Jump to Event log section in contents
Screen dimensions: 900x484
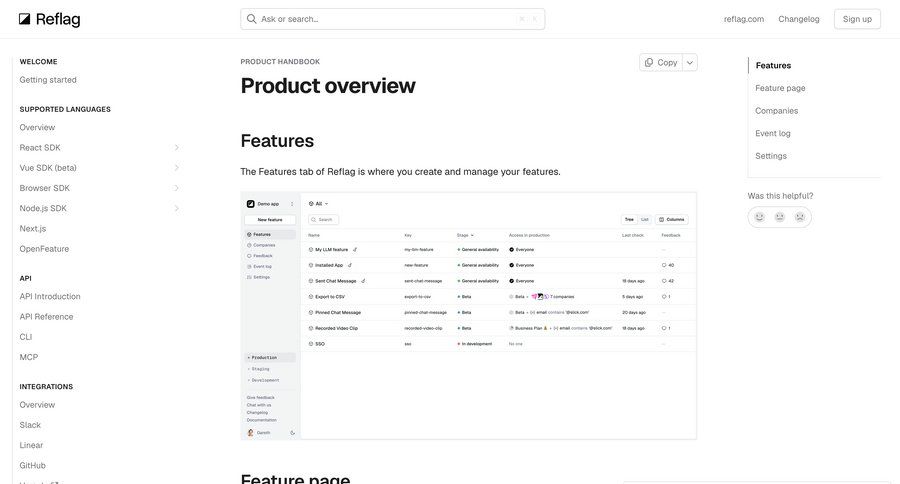[x=773, y=133]
